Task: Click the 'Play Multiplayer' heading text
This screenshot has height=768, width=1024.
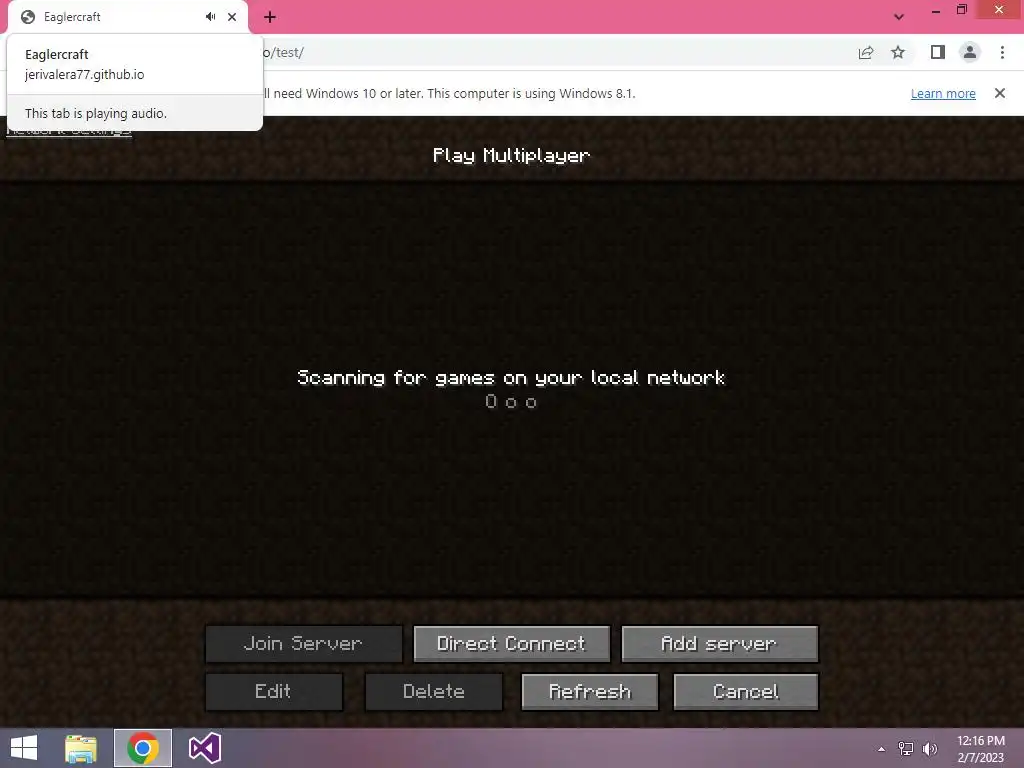Action: [511, 155]
